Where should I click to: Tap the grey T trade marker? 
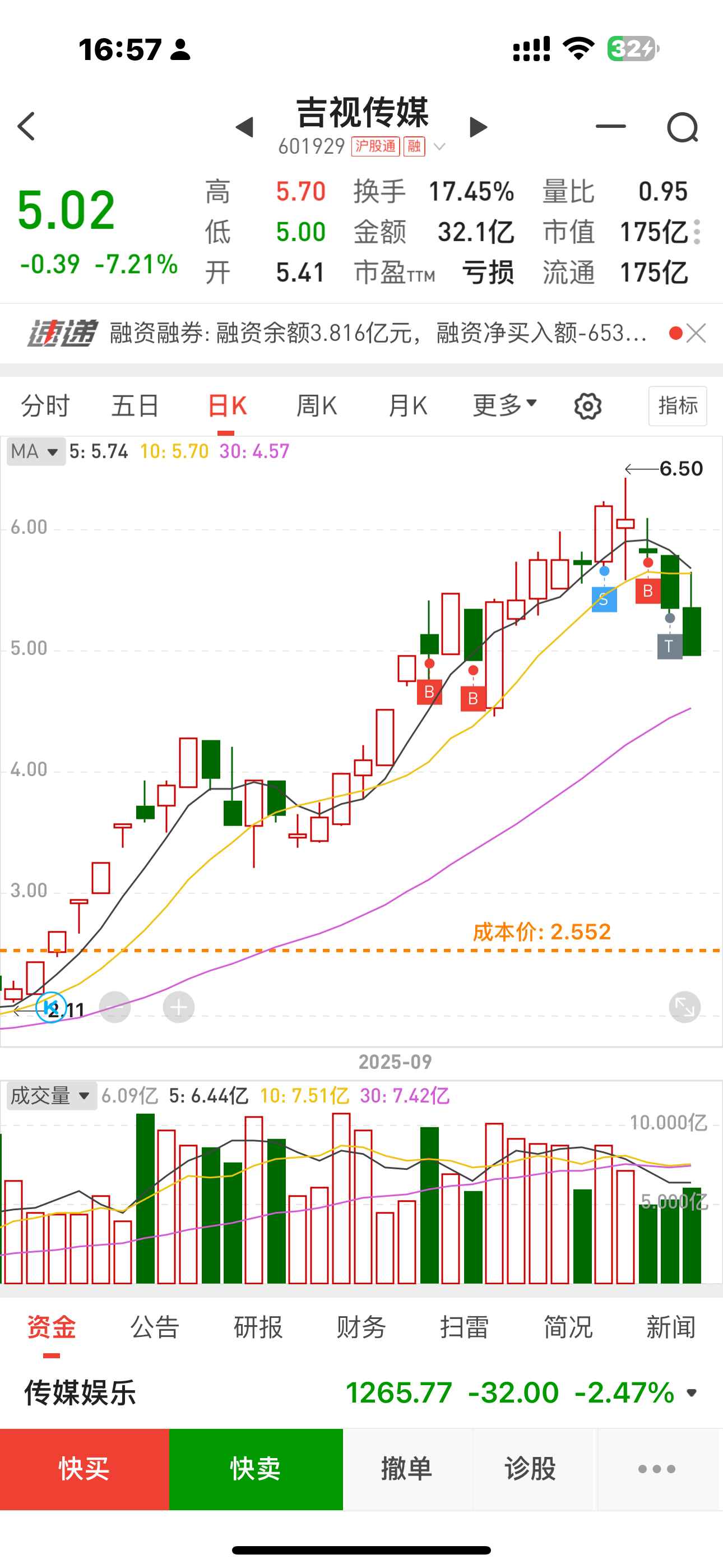[669, 647]
